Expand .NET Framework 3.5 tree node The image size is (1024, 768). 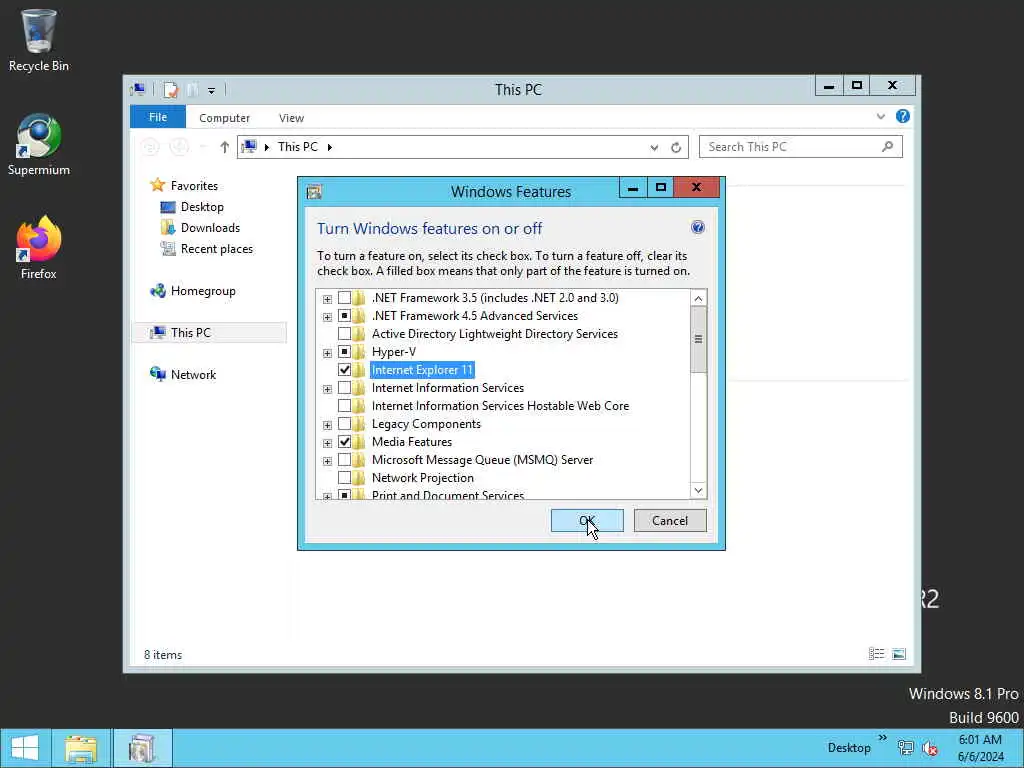pos(327,299)
